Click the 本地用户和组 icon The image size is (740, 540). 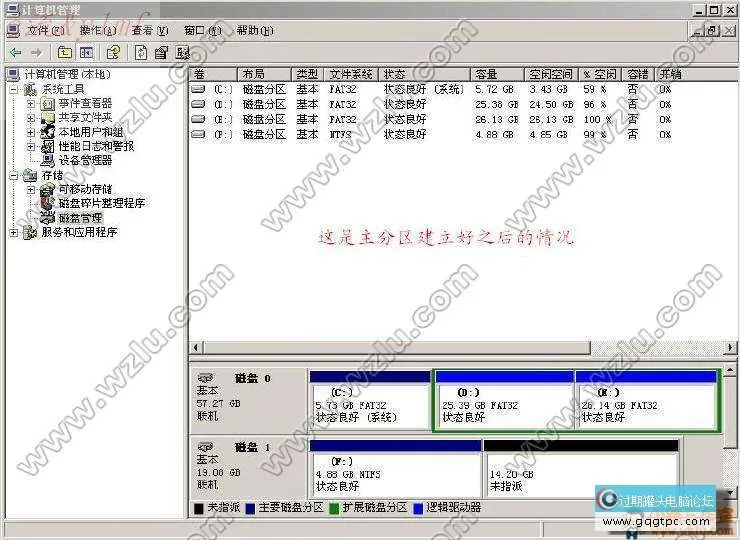click(48, 132)
